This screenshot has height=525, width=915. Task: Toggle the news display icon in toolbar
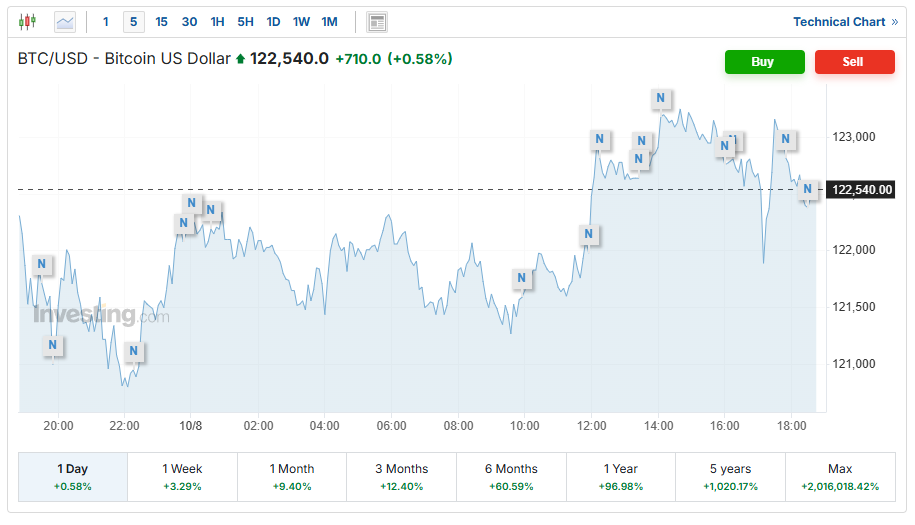[377, 22]
